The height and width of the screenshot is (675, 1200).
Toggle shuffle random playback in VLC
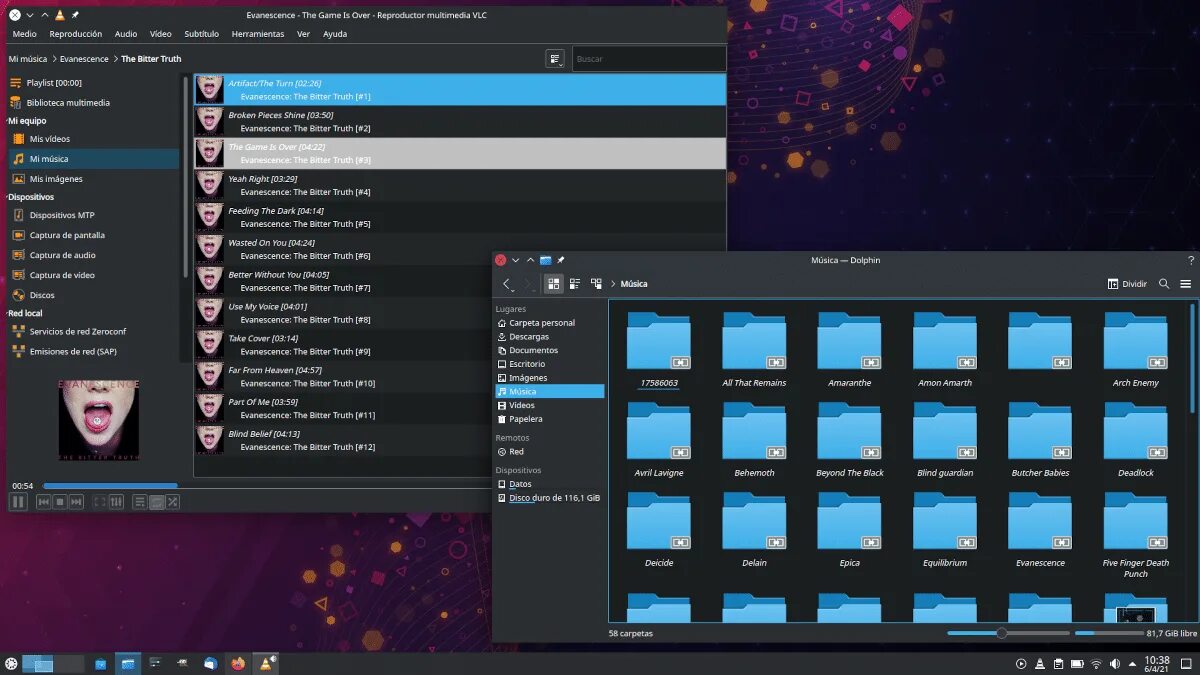pyautogui.click(x=173, y=502)
